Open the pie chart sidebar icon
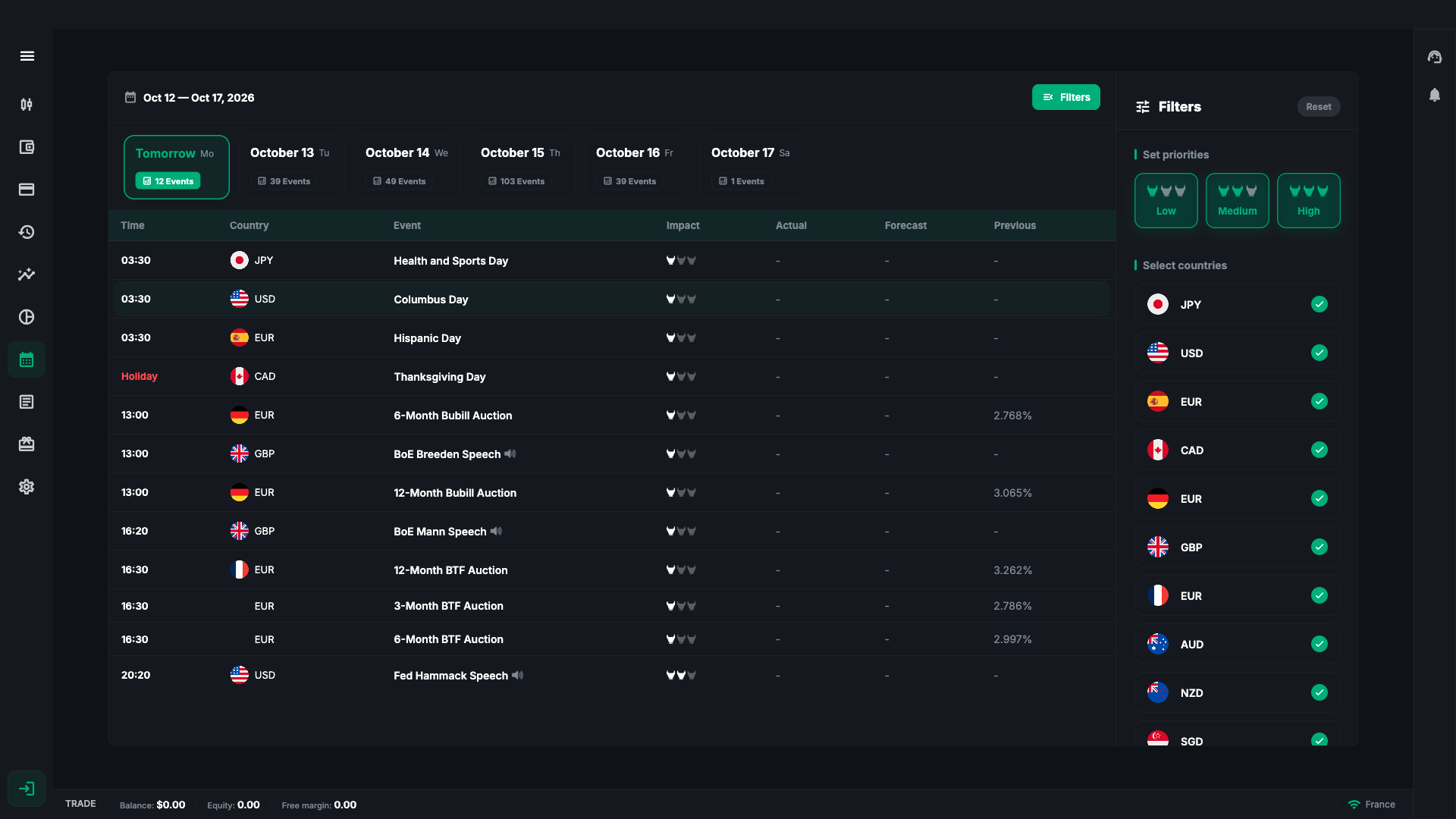 tap(27, 317)
